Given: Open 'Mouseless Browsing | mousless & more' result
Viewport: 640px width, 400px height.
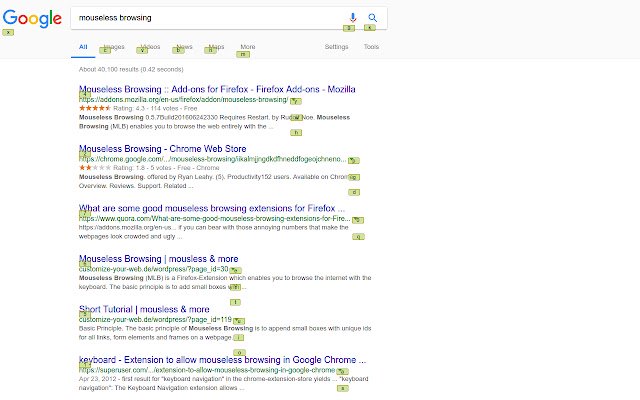Looking at the screenshot, I should tap(158, 259).
